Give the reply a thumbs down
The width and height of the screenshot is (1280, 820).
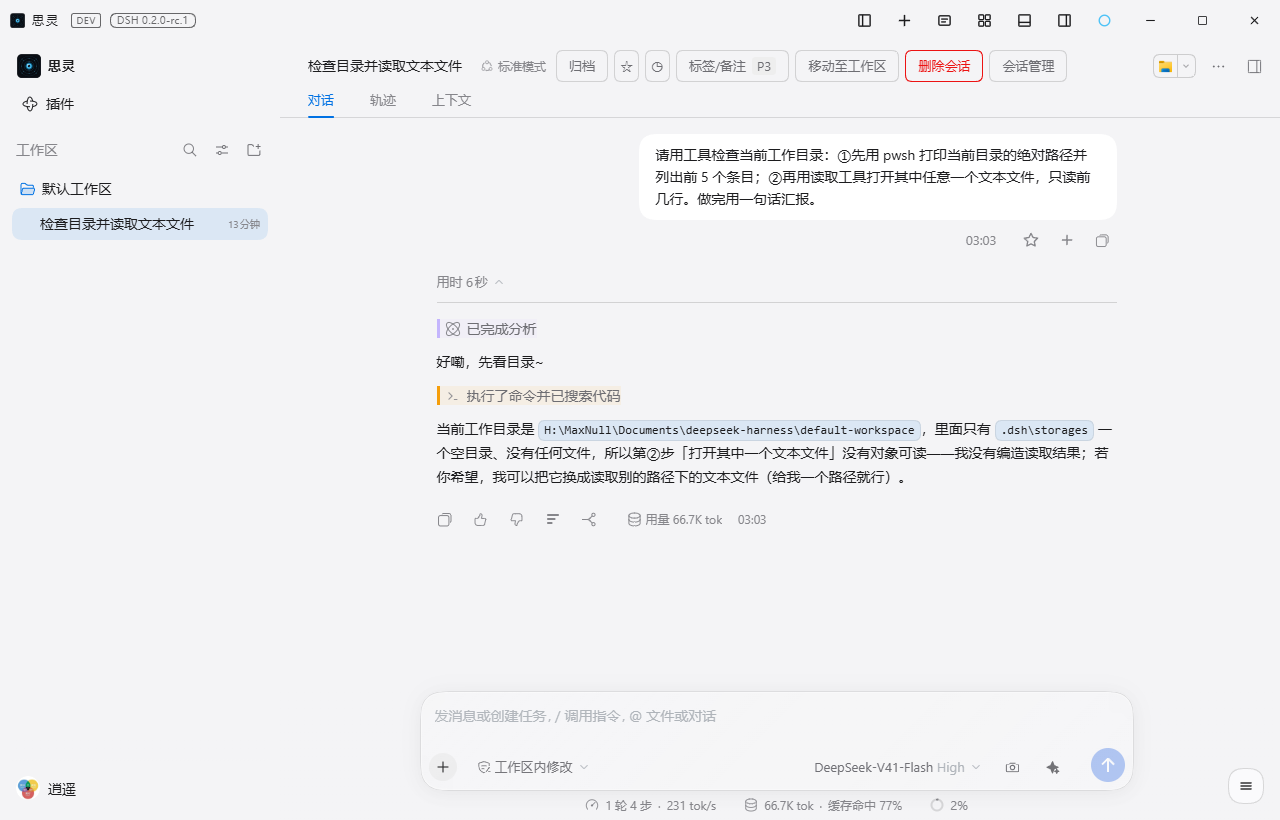(x=517, y=520)
